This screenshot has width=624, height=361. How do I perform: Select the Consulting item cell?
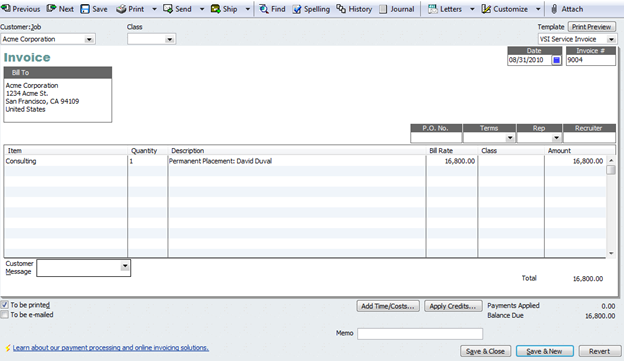click(66, 161)
